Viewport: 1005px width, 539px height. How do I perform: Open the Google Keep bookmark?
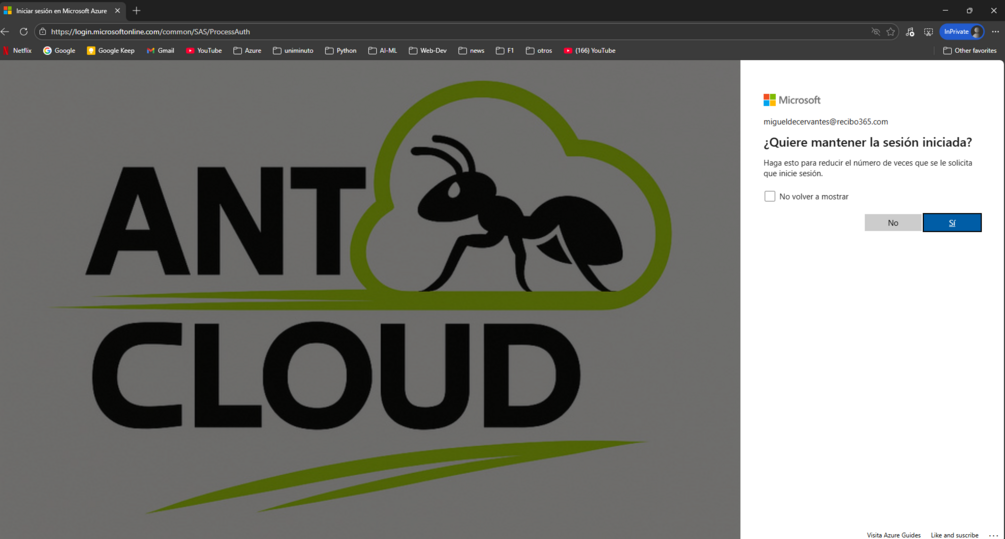pos(110,51)
